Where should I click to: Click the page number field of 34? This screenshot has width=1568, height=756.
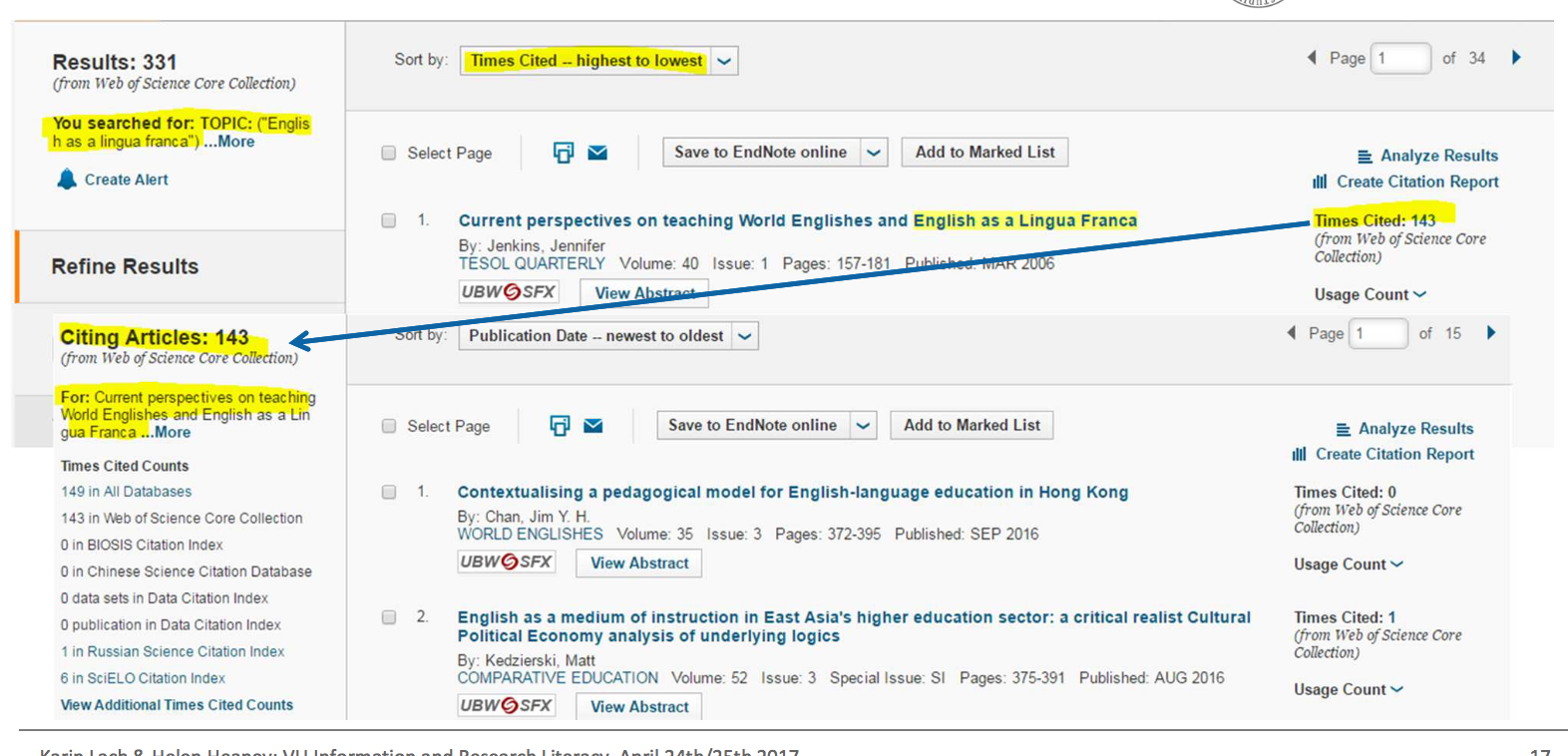pos(1401,59)
